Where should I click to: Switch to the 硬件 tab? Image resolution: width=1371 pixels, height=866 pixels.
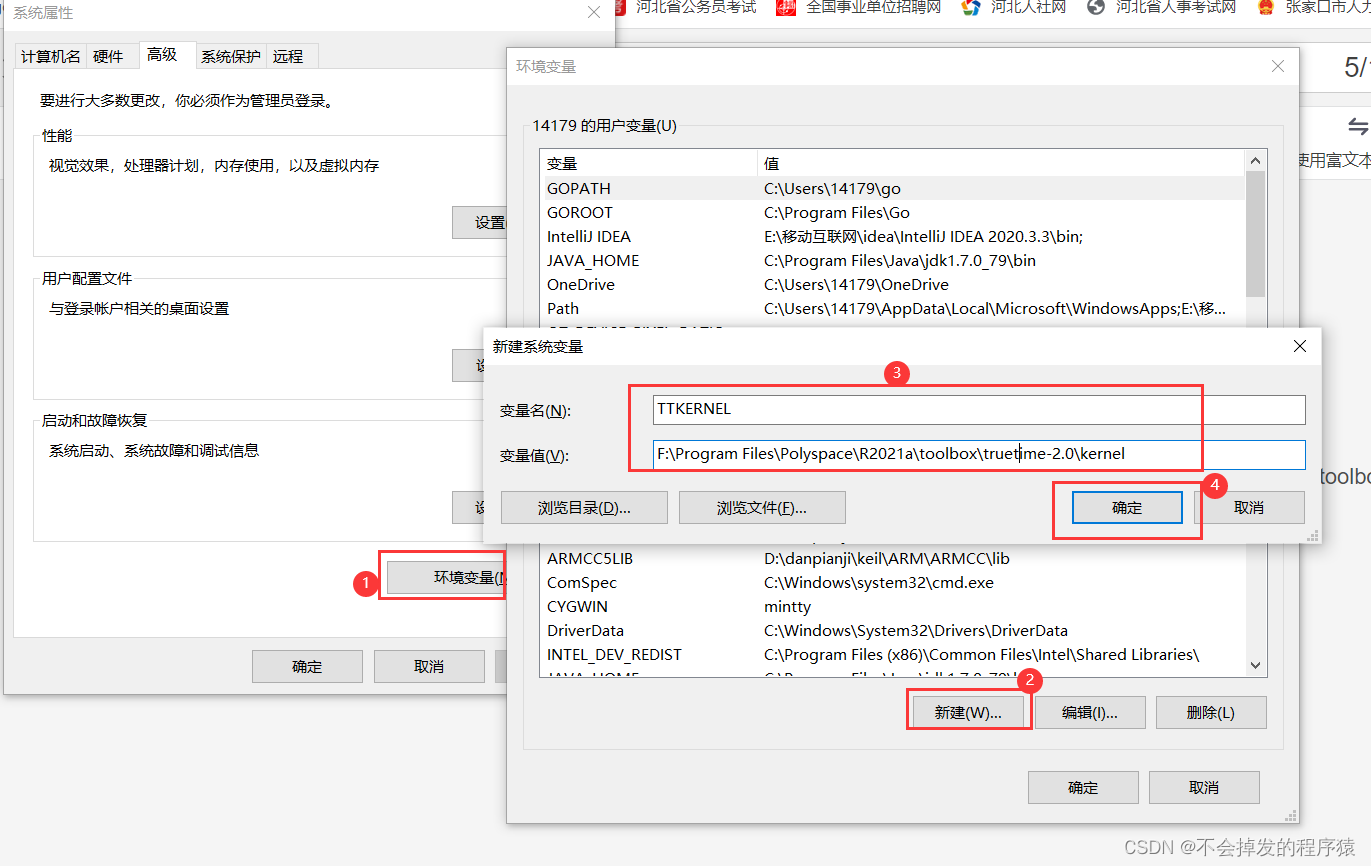pyautogui.click(x=110, y=56)
